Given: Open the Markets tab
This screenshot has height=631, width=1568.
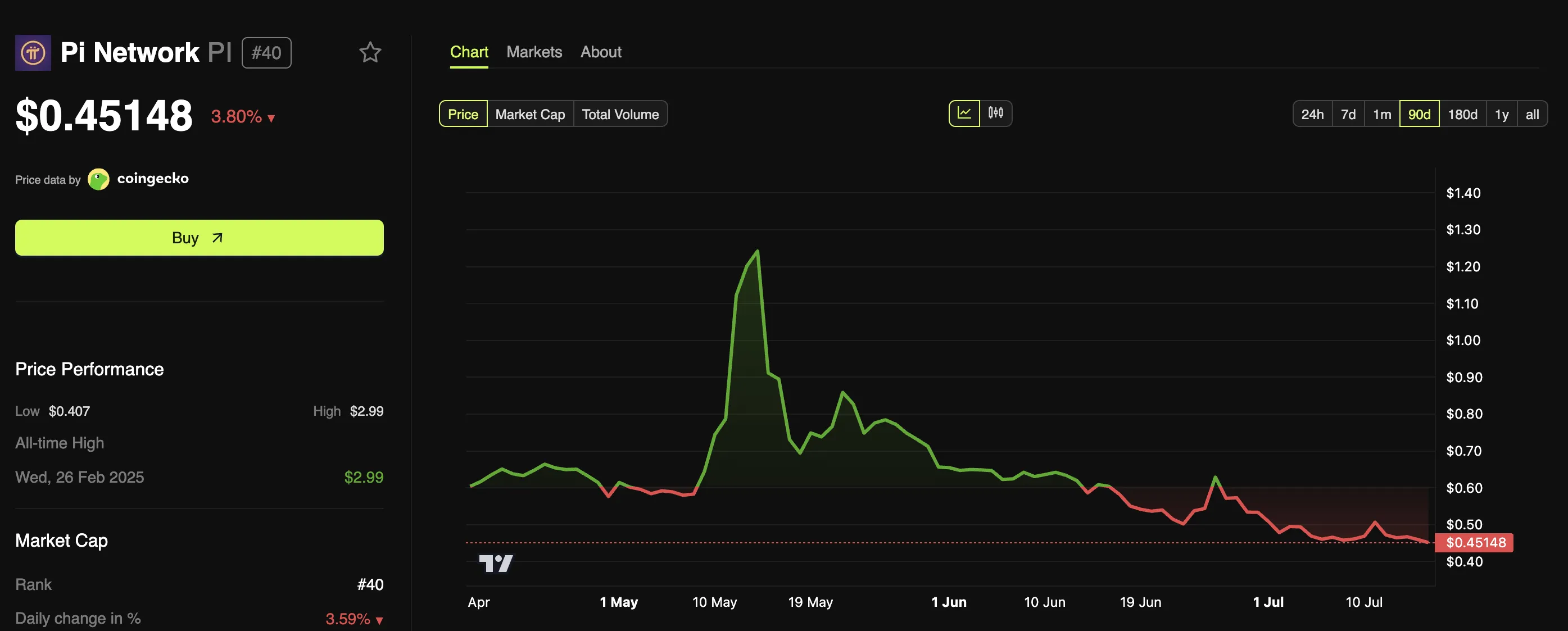Looking at the screenshot, I should 534,52.
